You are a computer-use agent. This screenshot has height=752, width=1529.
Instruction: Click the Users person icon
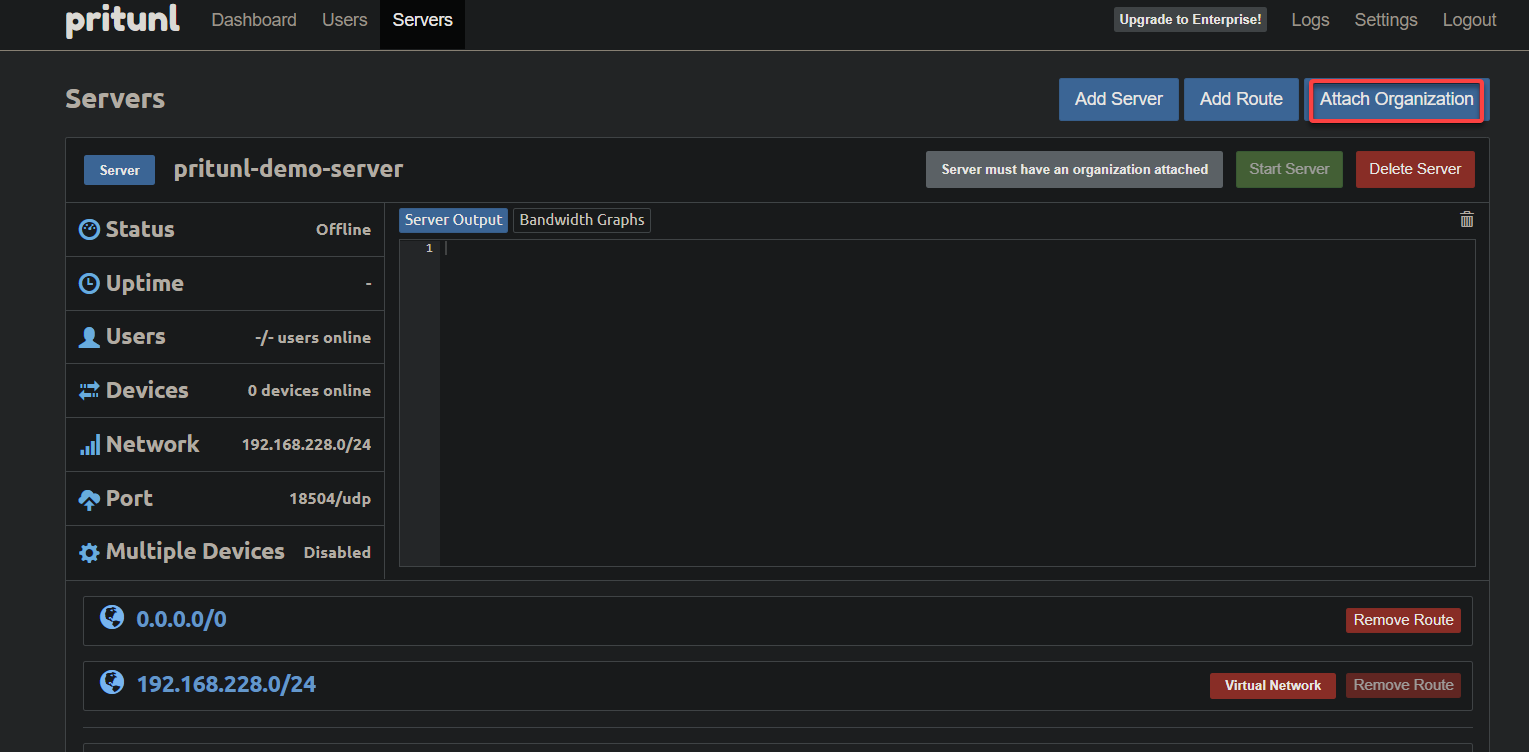coord(89,337)
